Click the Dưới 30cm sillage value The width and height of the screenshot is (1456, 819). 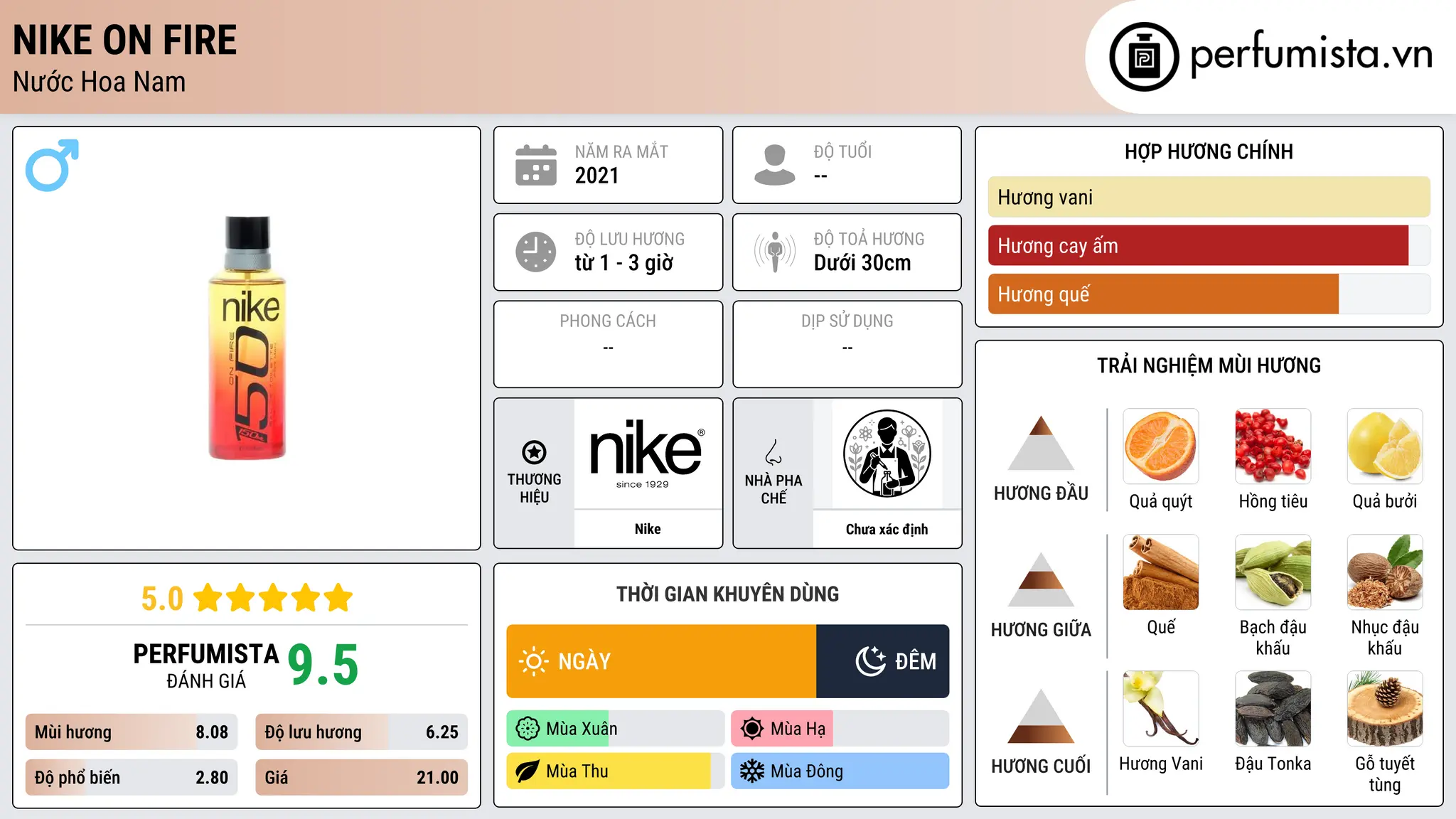862,263
